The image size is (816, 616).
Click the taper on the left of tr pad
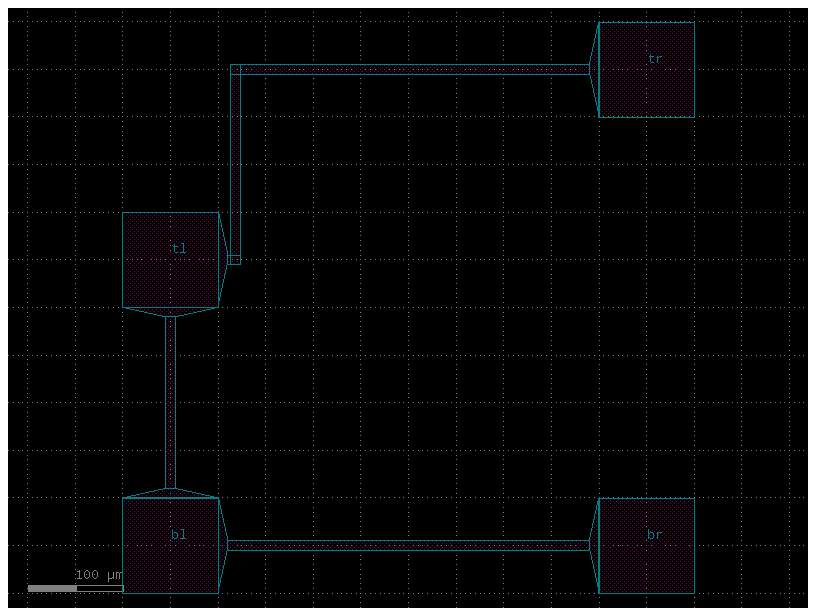tap(594, 70)
